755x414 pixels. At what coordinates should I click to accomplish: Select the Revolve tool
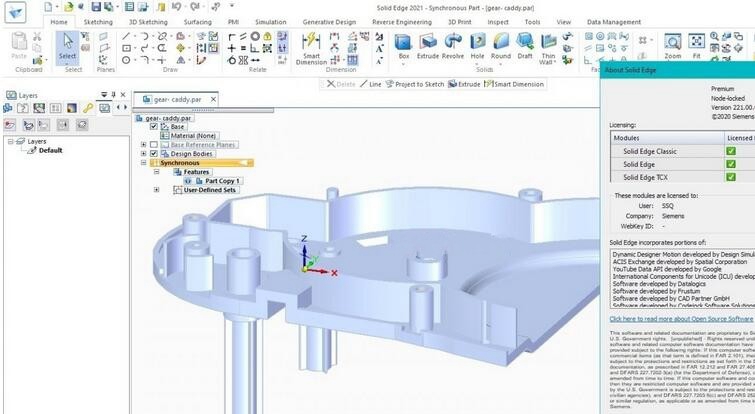(x=453, y=47)
